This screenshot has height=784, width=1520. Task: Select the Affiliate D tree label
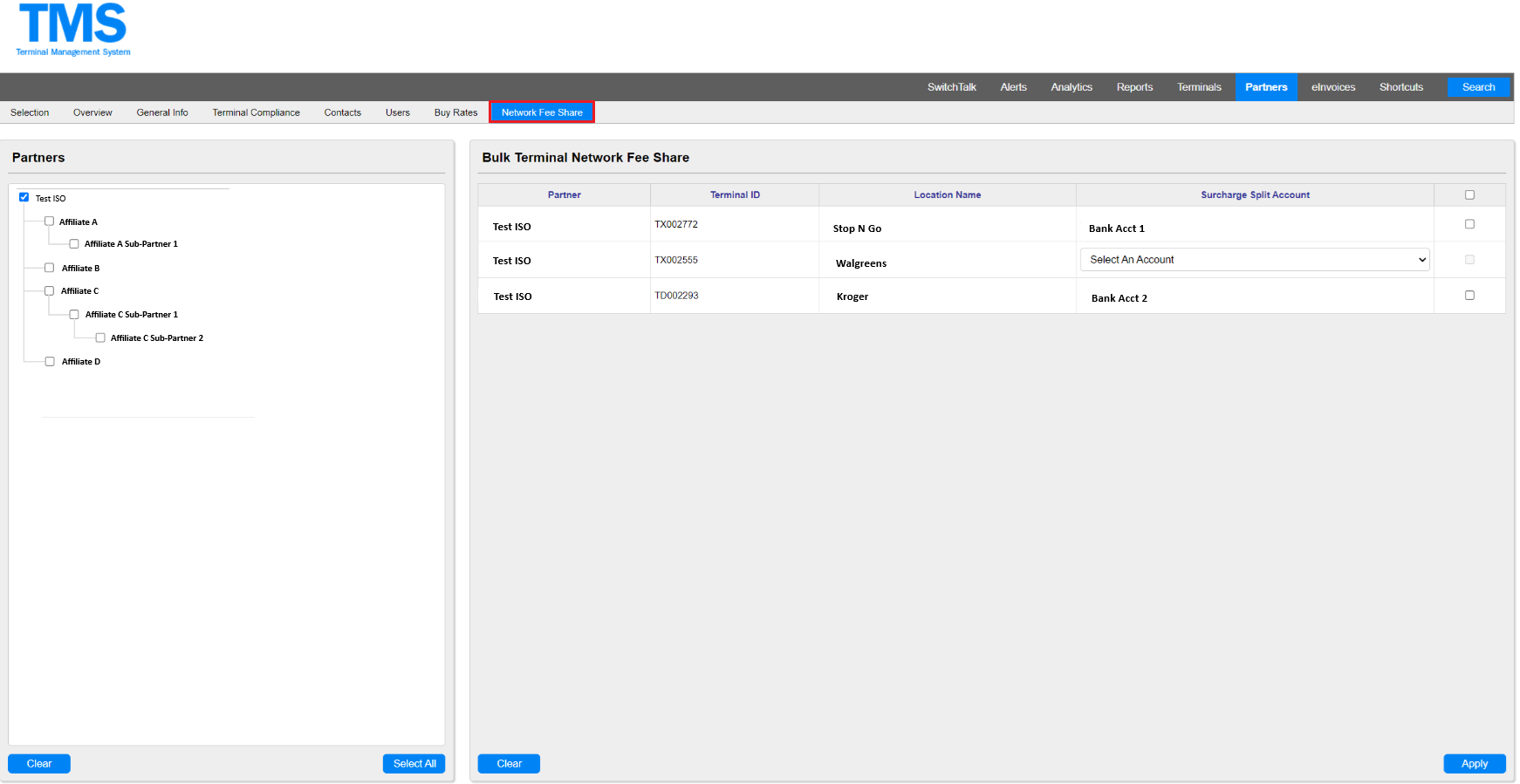[81, 362]
